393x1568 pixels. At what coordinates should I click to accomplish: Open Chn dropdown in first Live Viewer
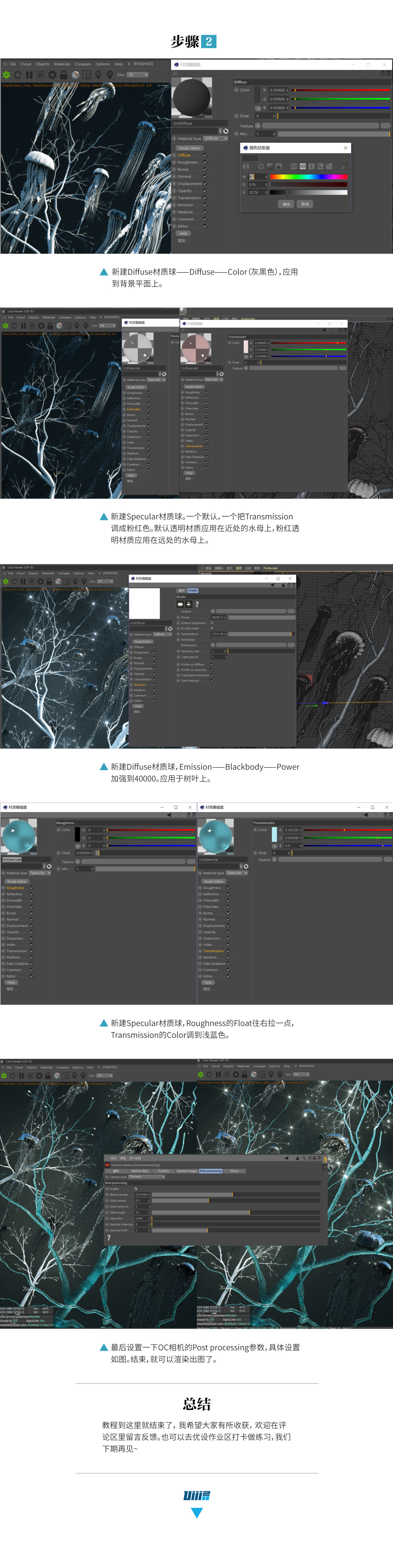(x=138, y=75)
